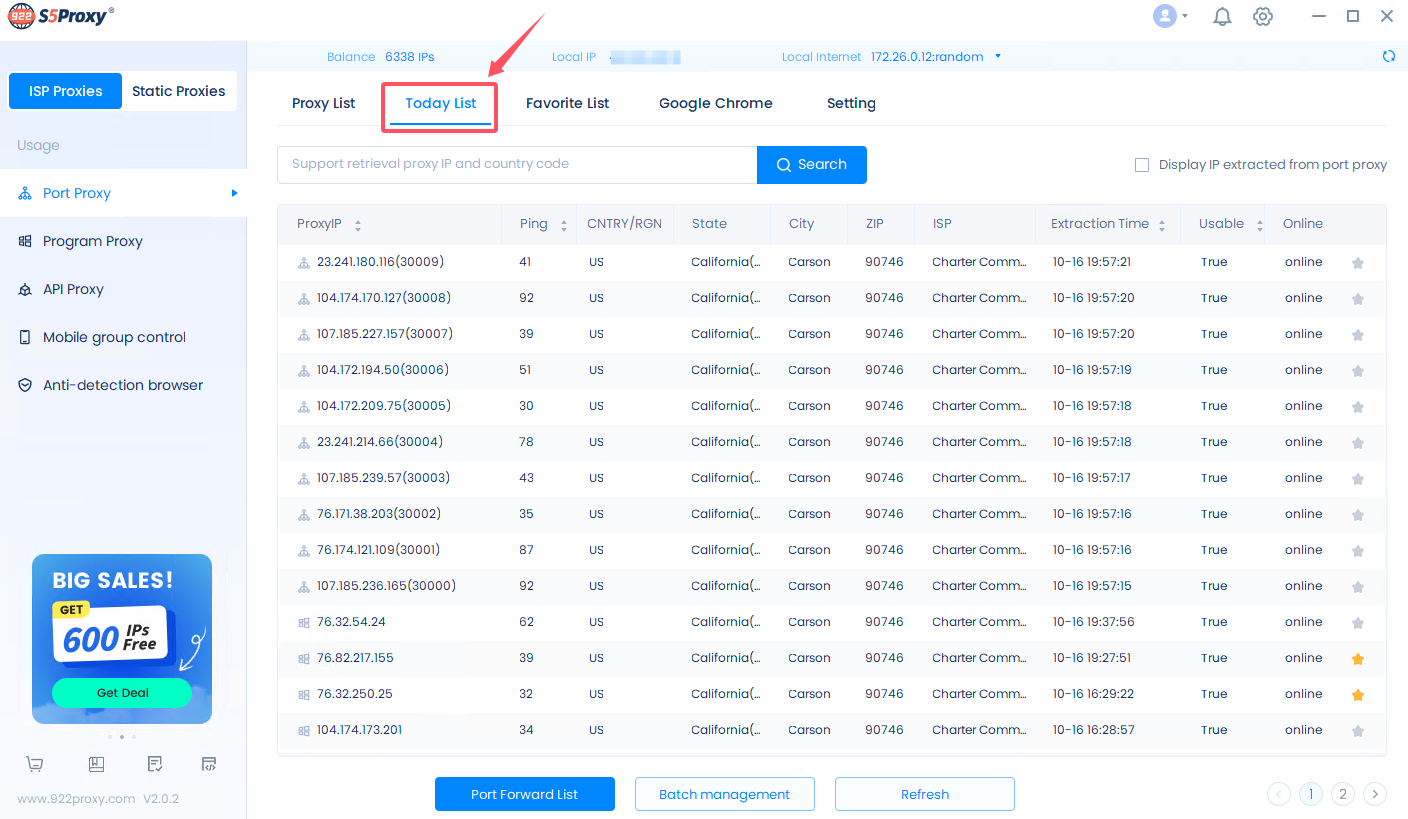Screen dimensions: 1408x819
Task: Switch to the Favorite List tab
Action: tap(567, 103)
